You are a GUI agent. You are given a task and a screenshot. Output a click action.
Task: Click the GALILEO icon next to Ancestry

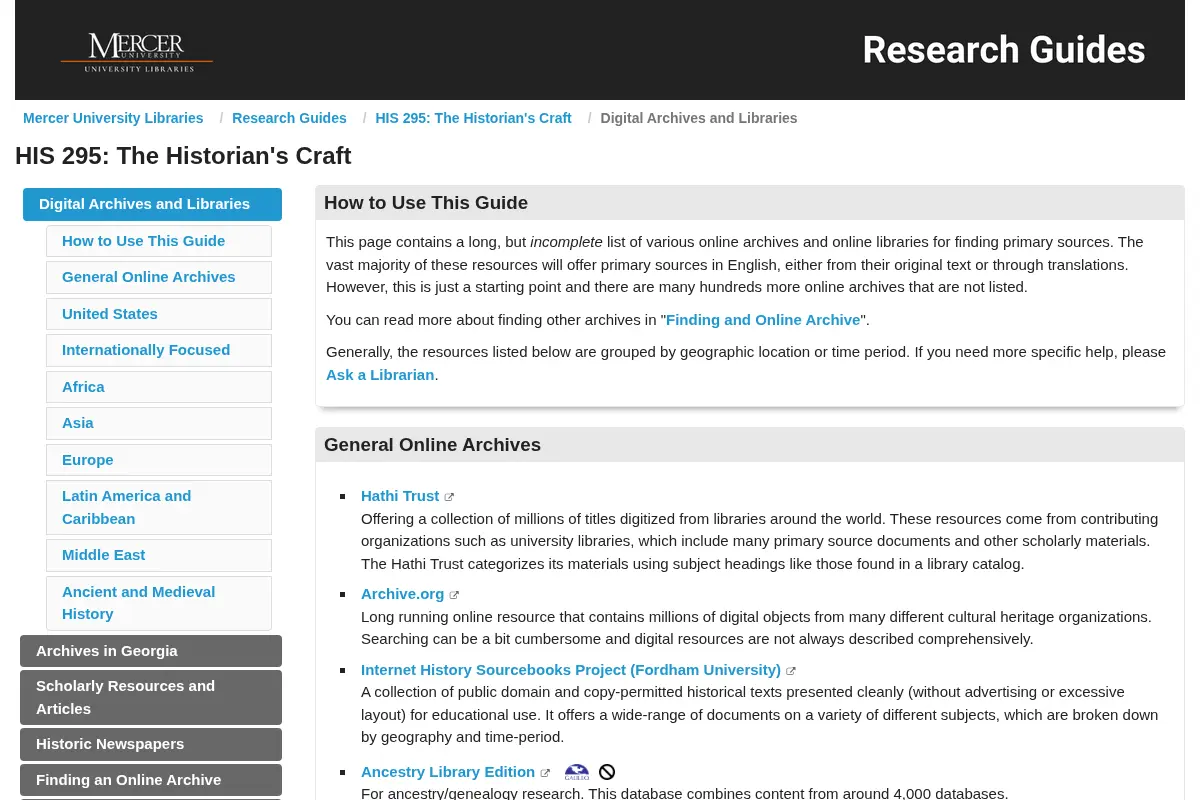[577, 772]
